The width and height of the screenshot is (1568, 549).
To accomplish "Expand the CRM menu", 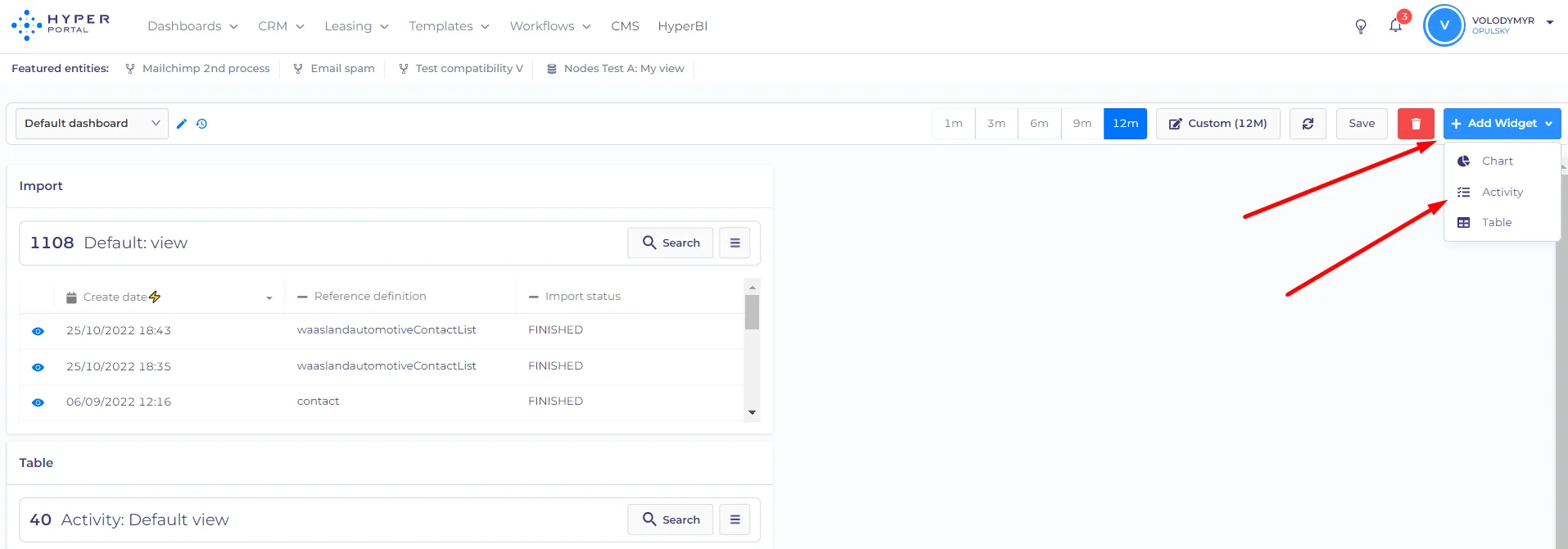I will tap(281, 26).
